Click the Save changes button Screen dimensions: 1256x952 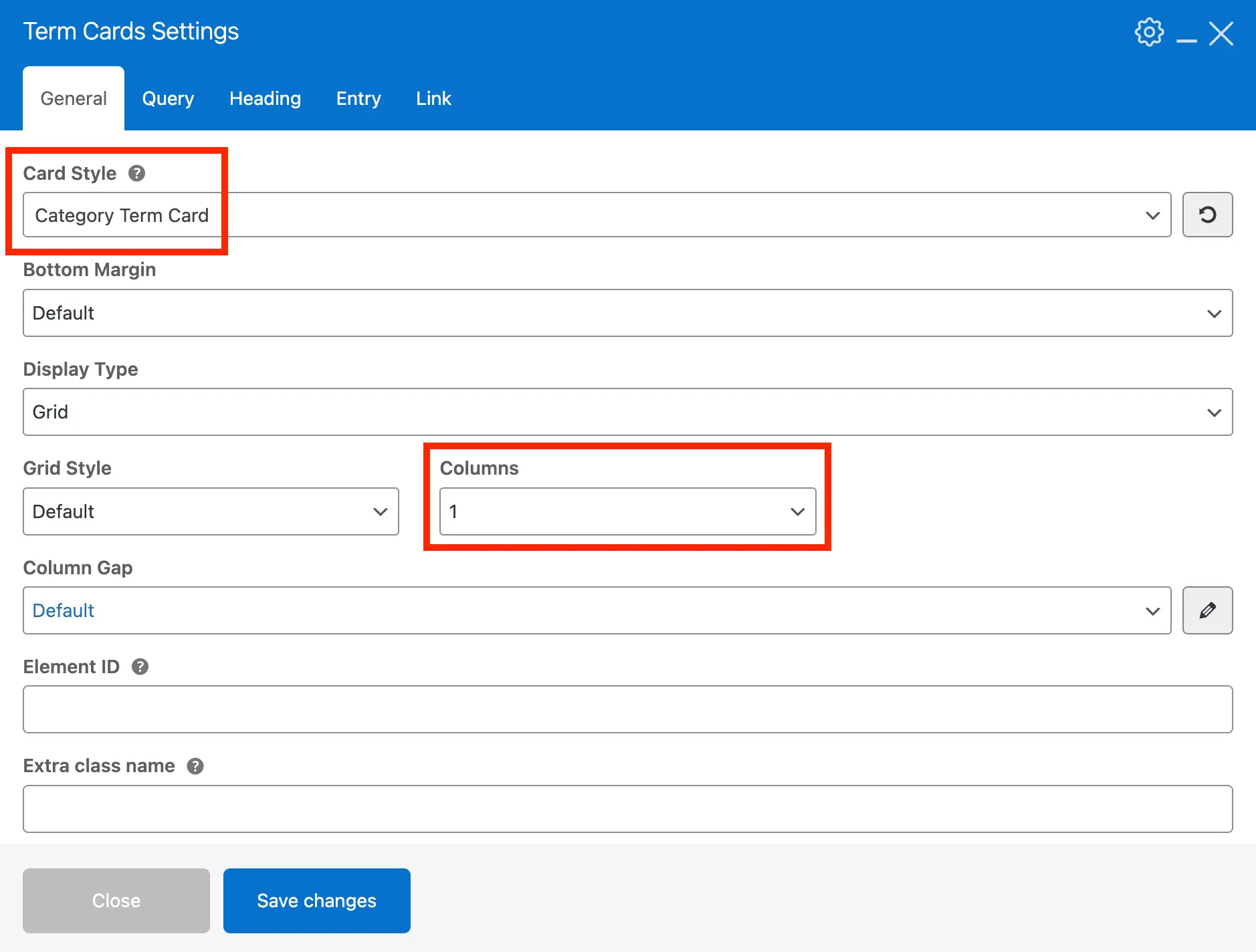[316, 901]
